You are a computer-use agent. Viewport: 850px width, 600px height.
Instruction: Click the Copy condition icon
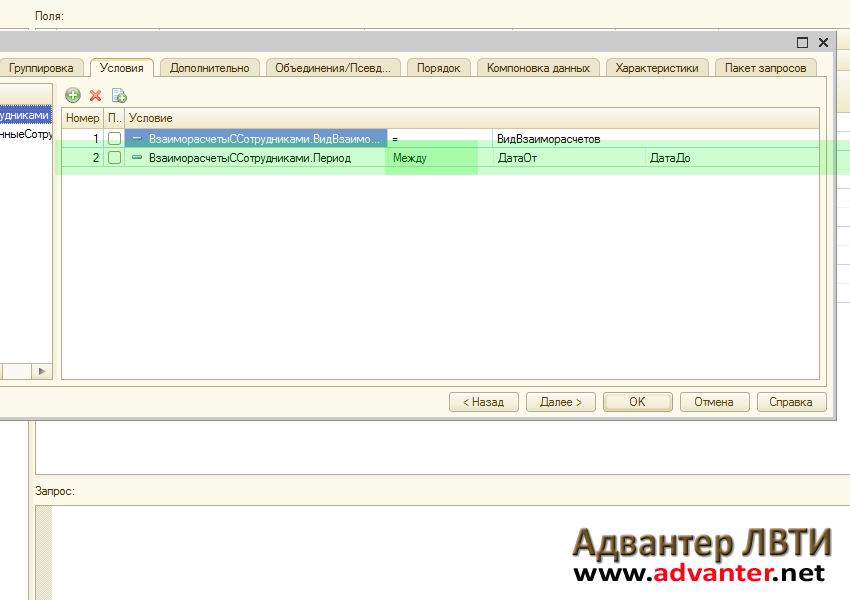point(119,95)
